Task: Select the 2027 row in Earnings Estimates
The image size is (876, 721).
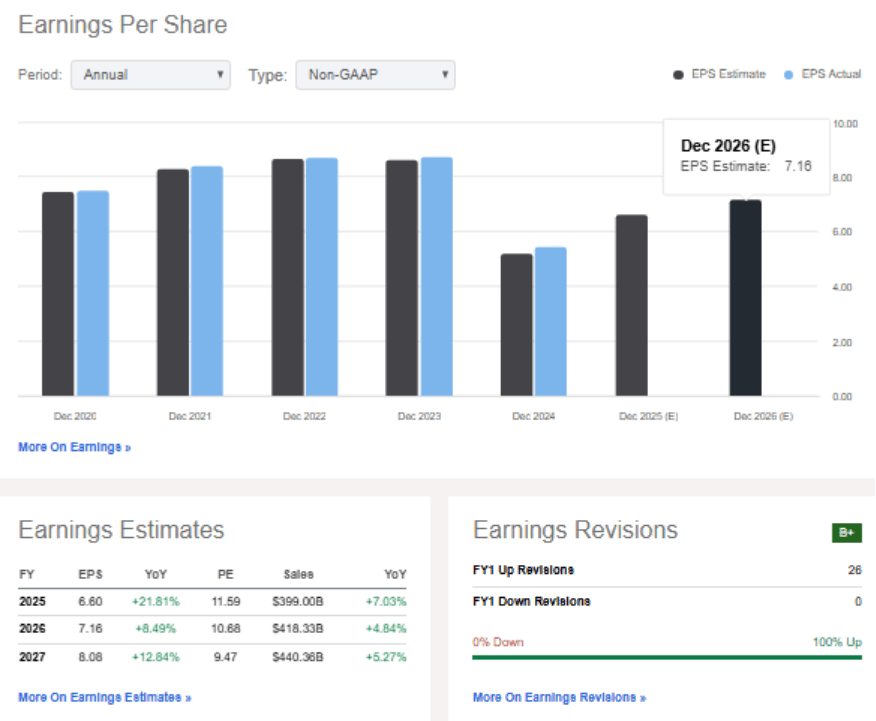Action: point(212,657)
